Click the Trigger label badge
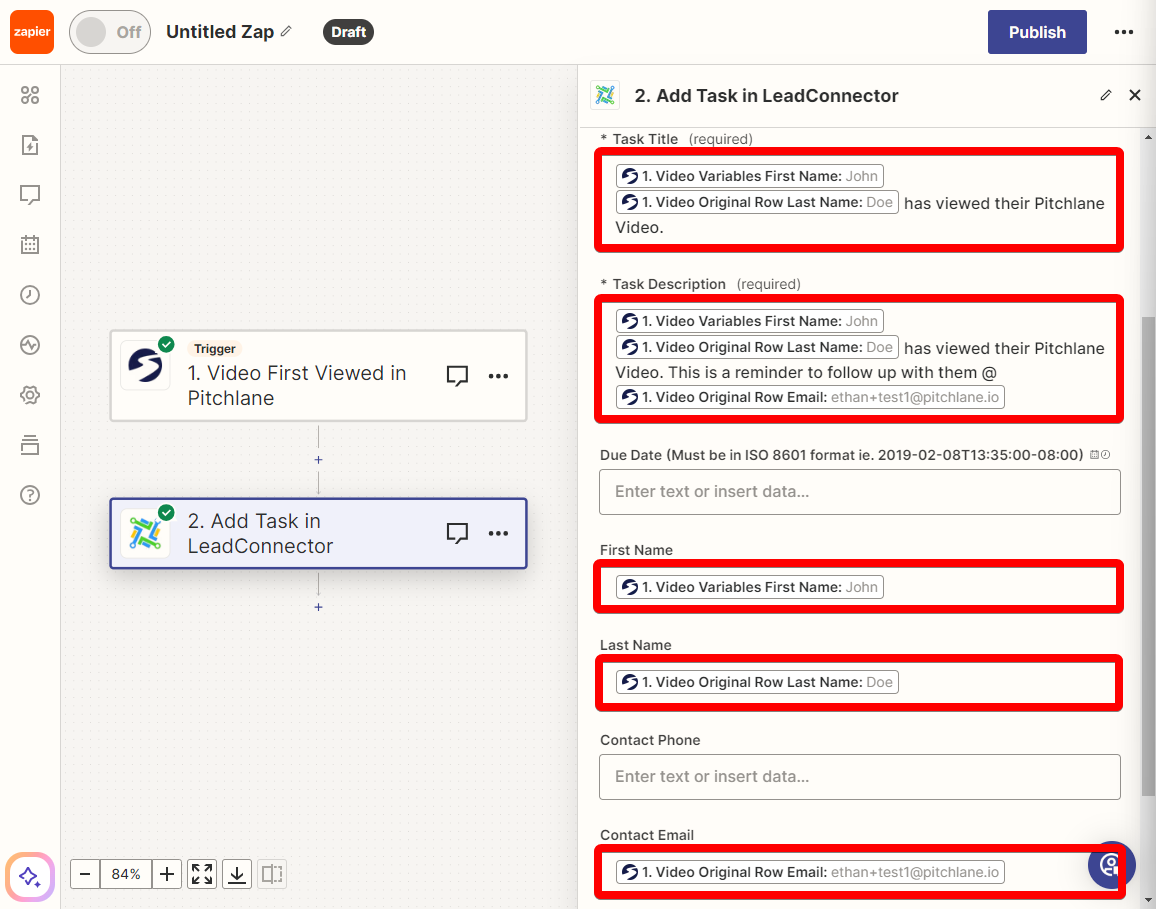 coord(215,349)
